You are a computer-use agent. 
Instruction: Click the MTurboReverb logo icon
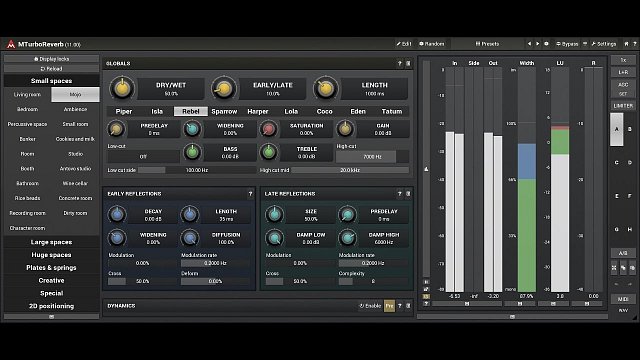pos(11,44)
